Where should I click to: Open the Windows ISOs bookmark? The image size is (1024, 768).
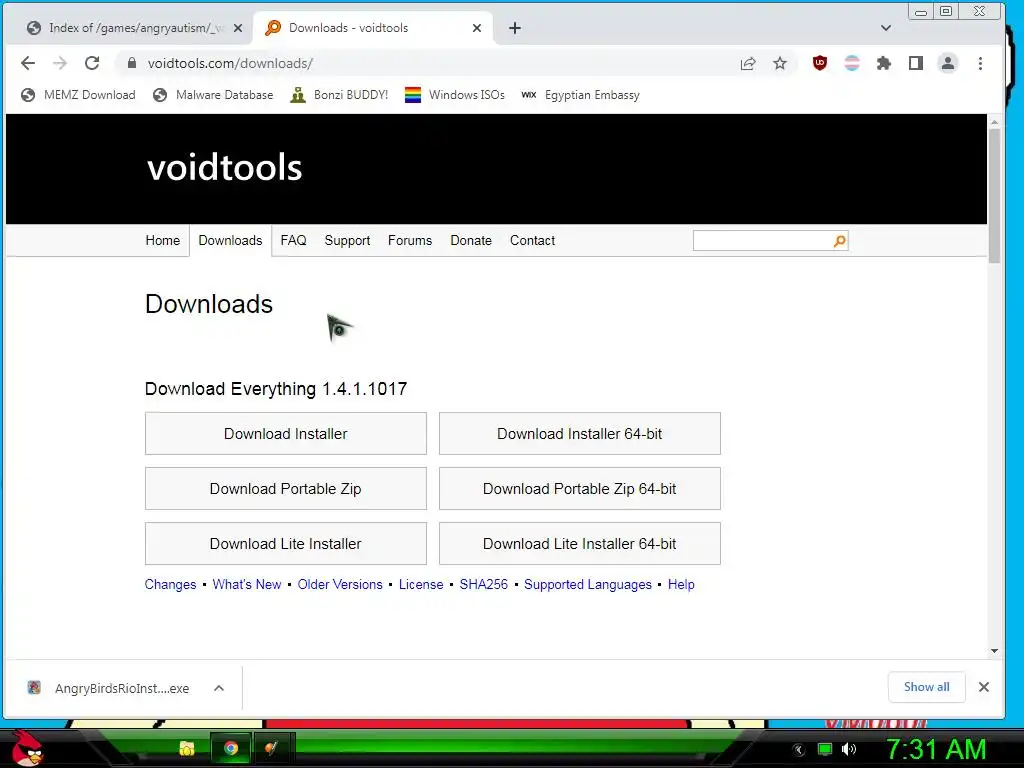point(455,95)
